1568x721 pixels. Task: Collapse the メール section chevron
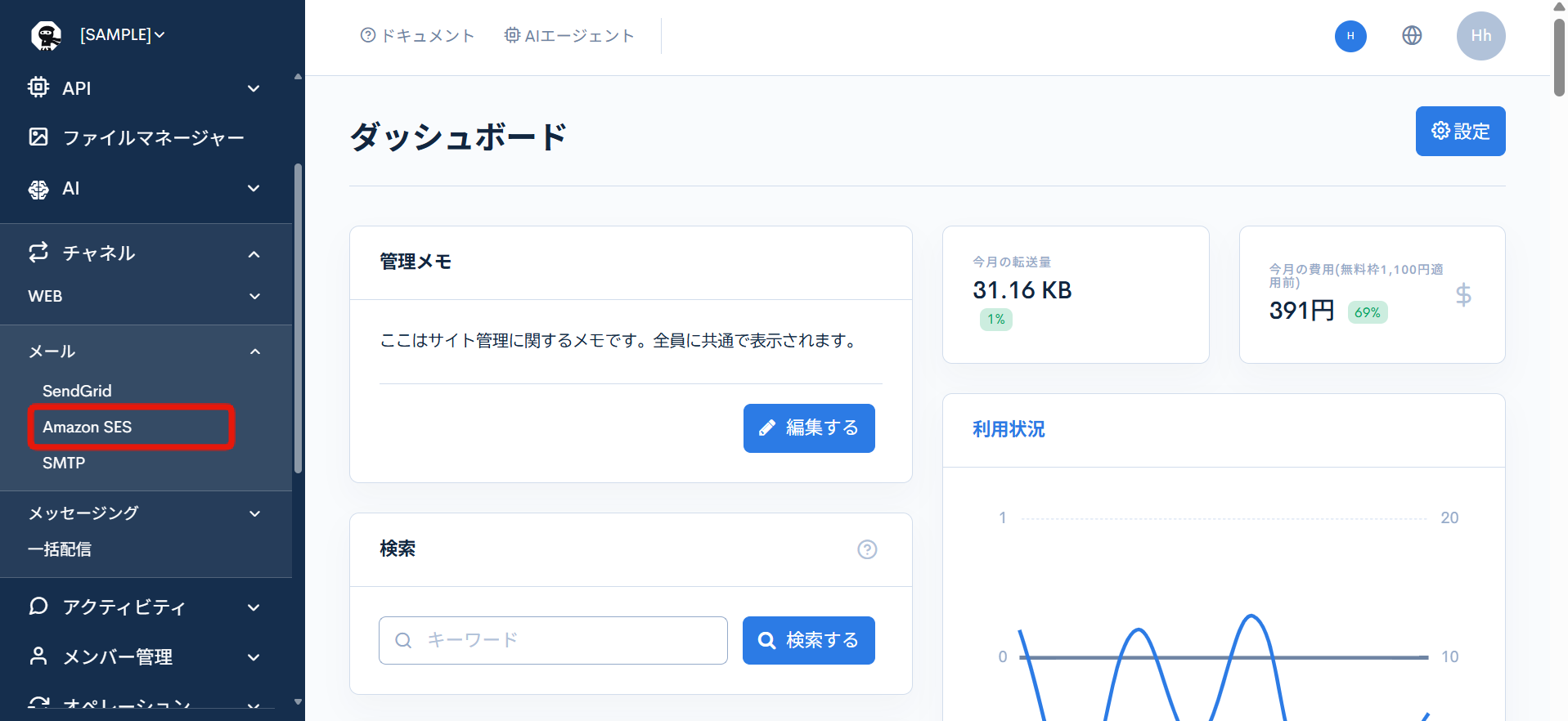coord(255,352)
